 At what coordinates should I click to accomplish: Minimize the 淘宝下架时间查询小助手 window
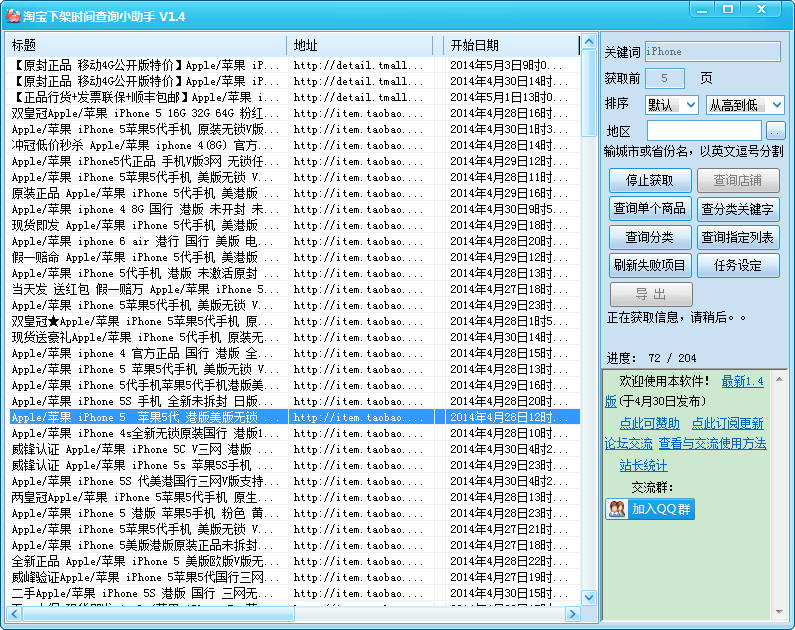702,10
